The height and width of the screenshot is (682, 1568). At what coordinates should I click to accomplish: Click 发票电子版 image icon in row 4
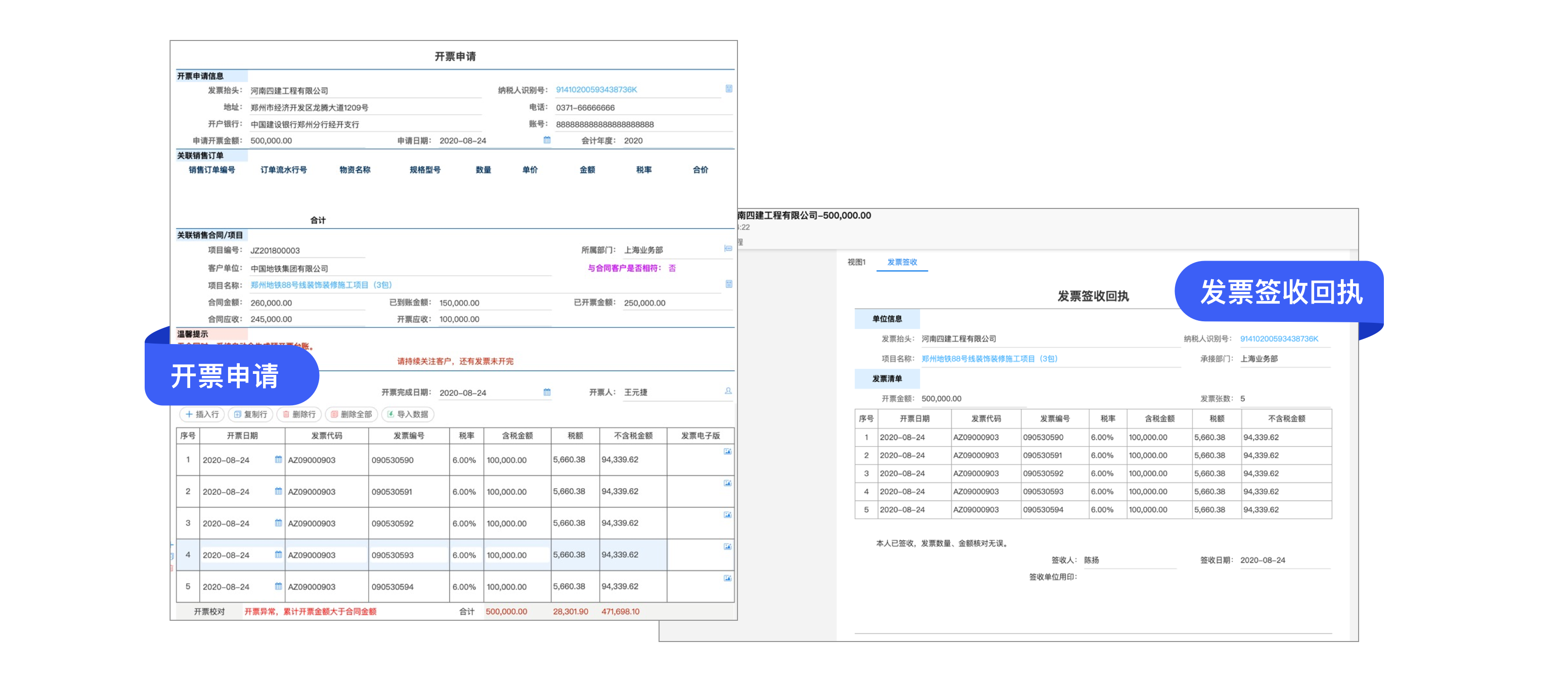point(727,546)
